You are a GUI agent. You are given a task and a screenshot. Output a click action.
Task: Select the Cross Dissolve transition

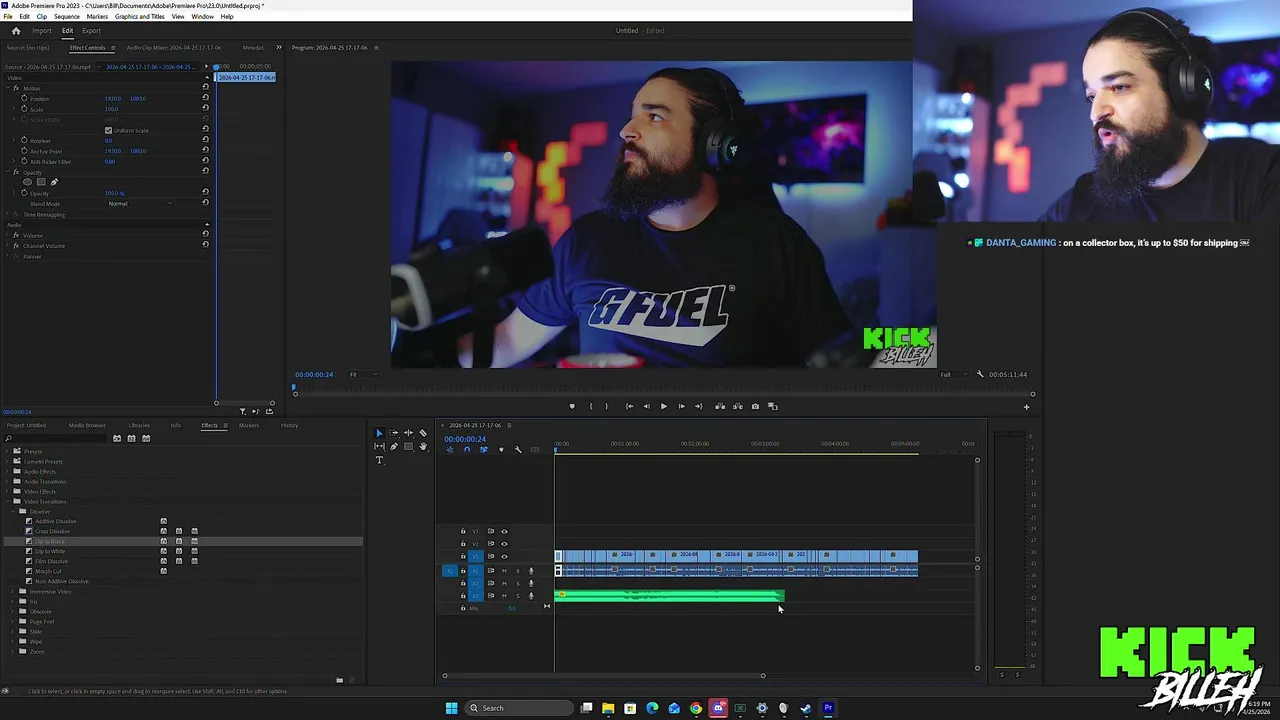[54, 531]
